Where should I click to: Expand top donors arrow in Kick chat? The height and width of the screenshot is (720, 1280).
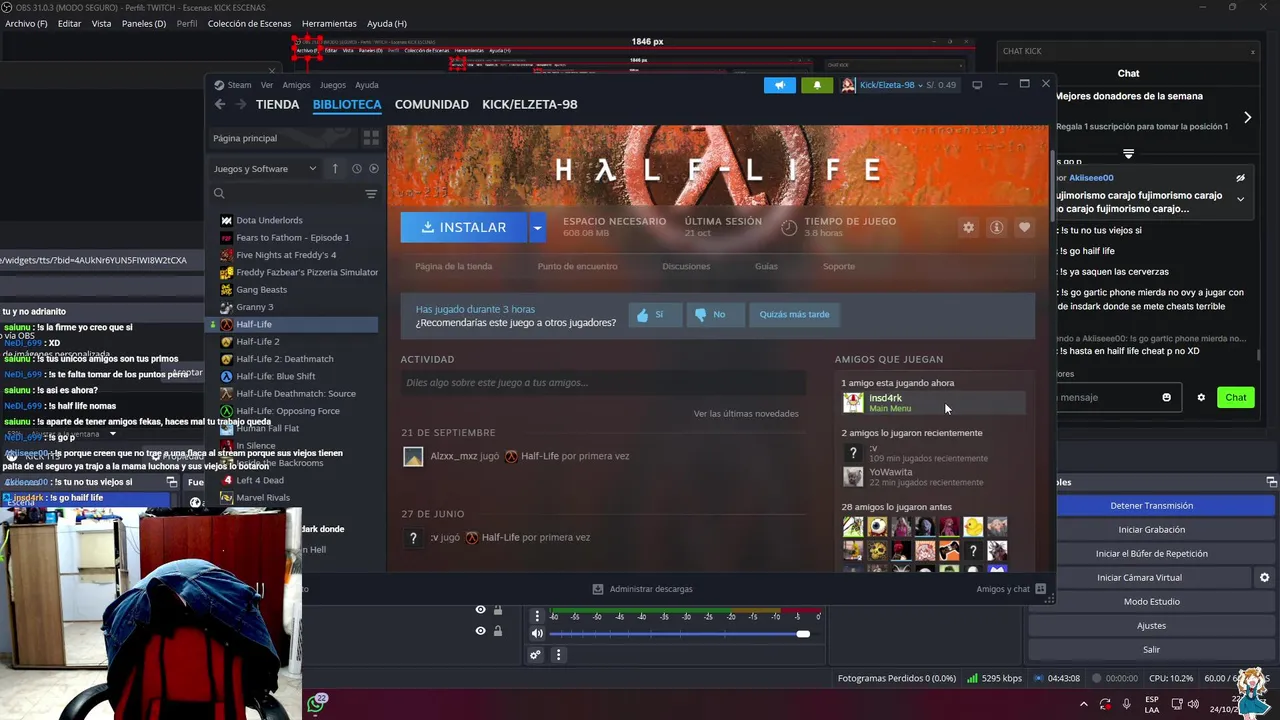[x=1247, y=117]
